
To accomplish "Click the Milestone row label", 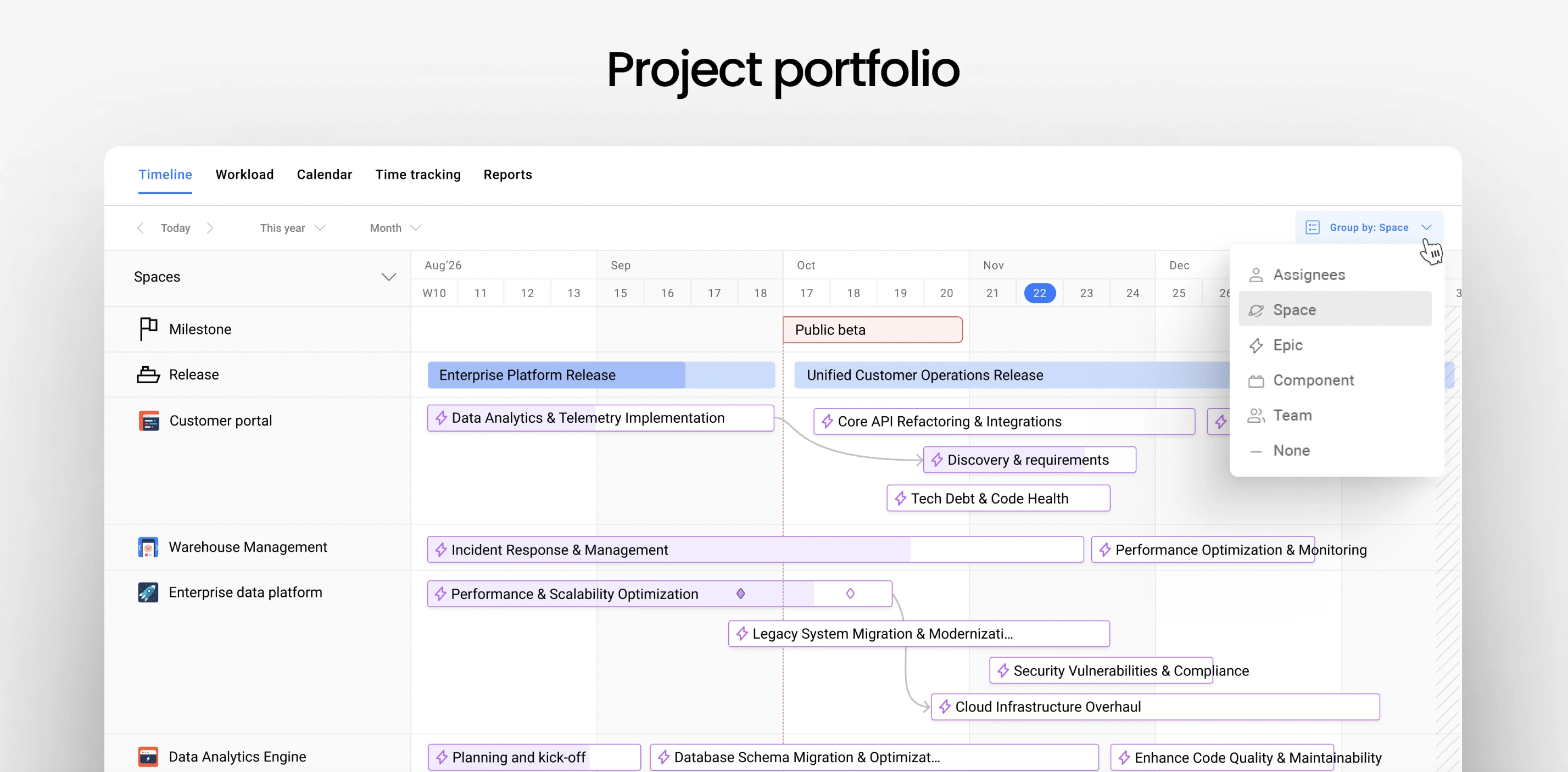I will click(x=200, y=329).
